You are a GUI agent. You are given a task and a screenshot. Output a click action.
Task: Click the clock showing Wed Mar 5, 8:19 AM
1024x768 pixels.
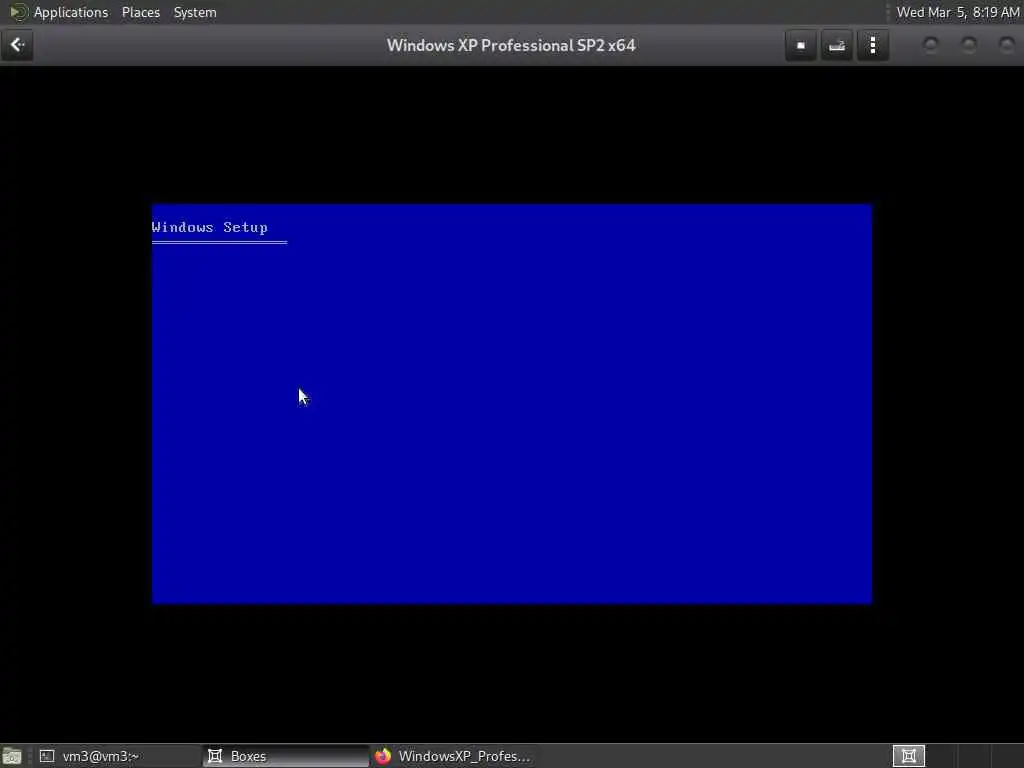coord(957,12)
